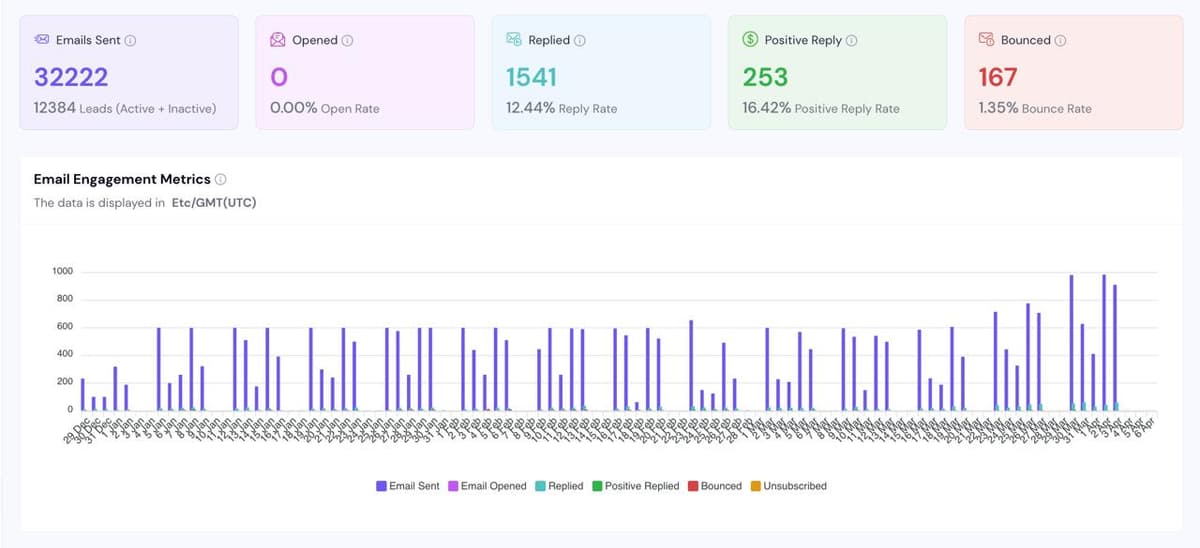Open info tooltip beside Opened
Image resolution: width=1200 pixels, height=548 pixels.
tap(347, 41)
